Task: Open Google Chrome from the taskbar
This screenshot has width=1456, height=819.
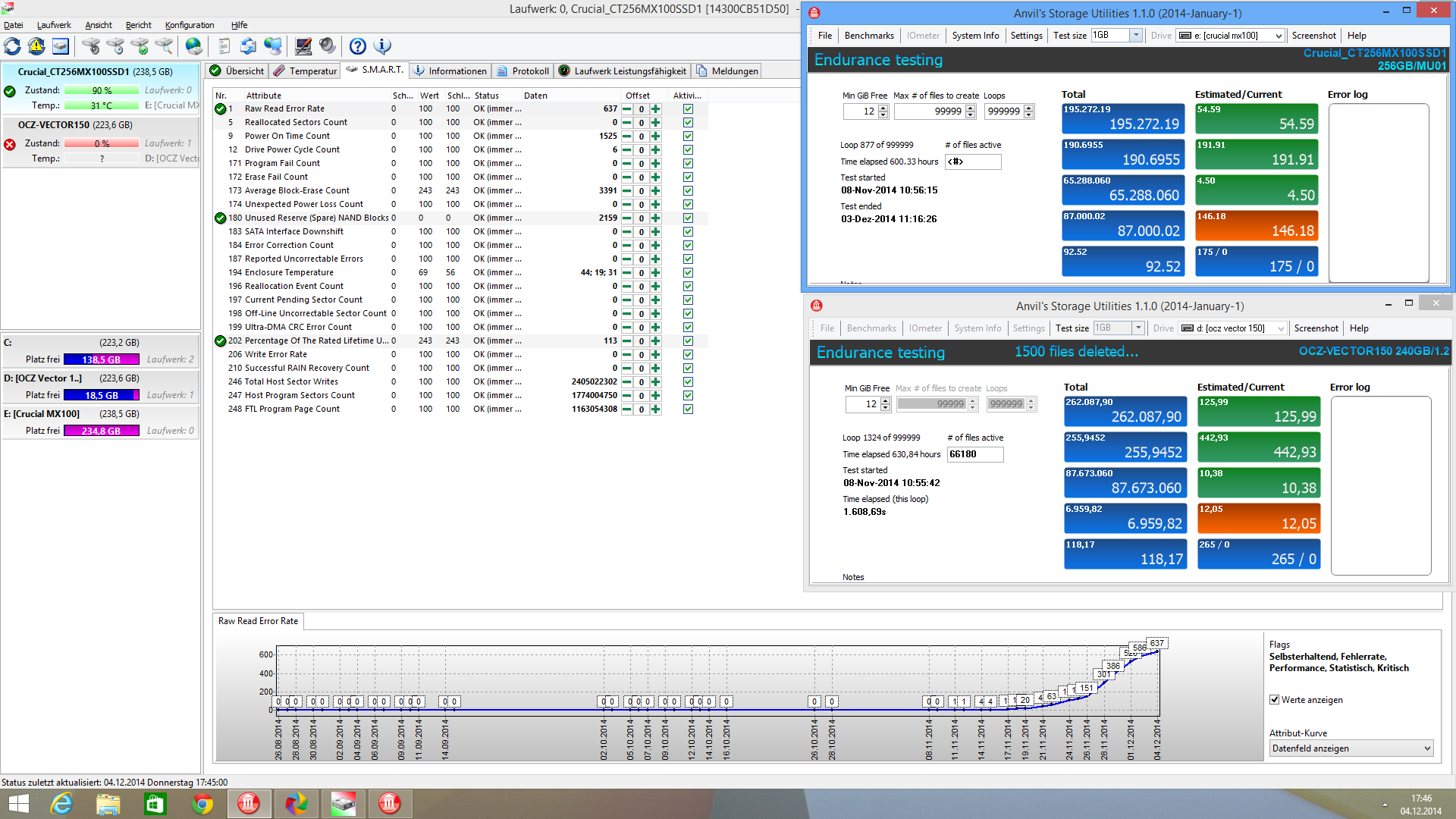Action: click(202, 803)
